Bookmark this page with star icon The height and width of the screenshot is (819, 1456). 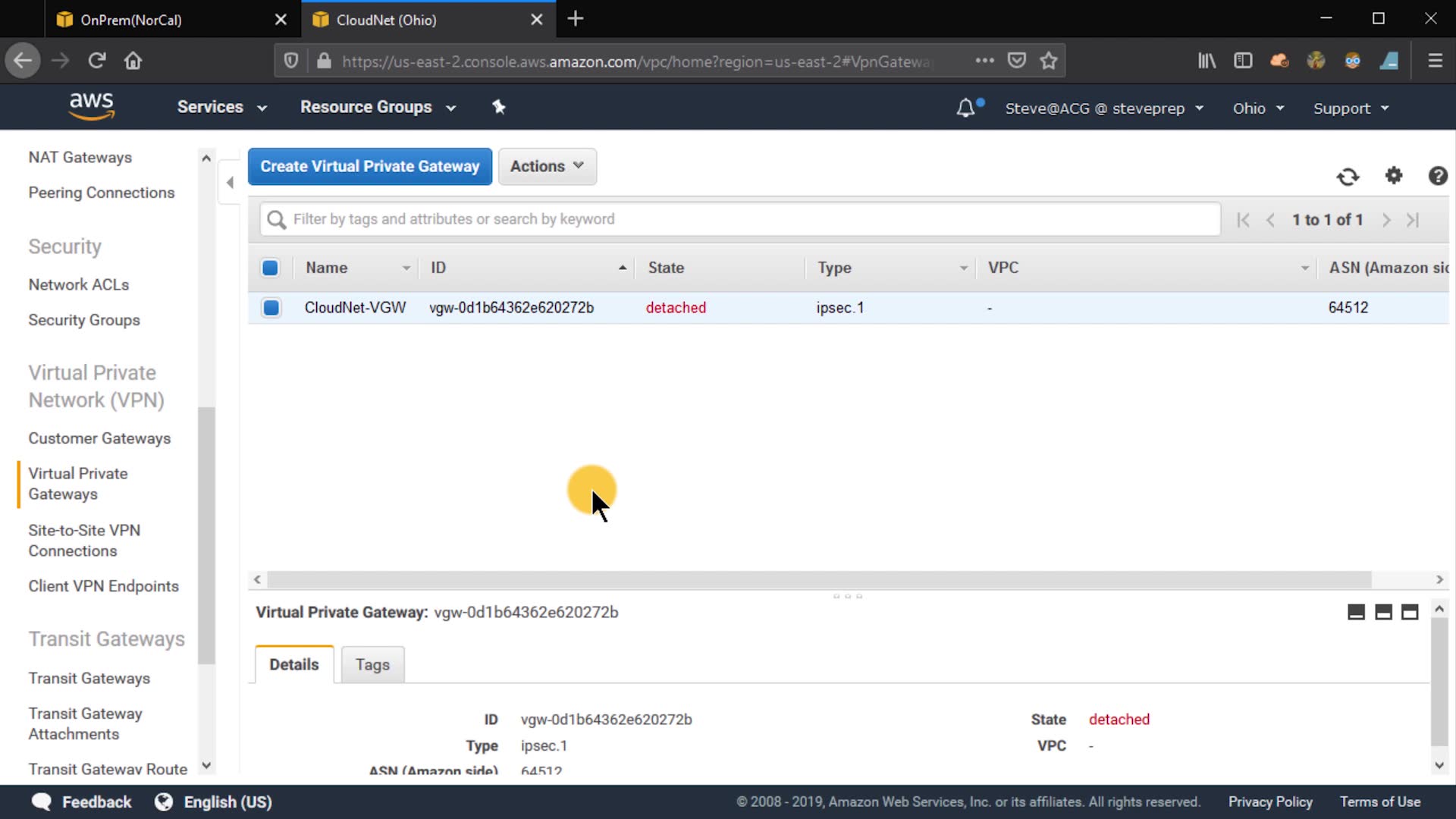click(1049, 61)
